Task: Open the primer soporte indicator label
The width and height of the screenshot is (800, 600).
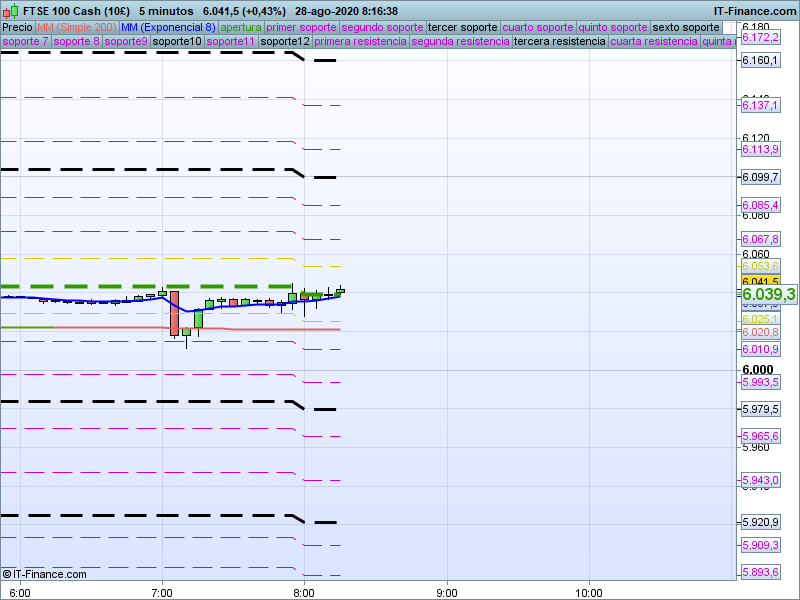Action: point(302,27)
